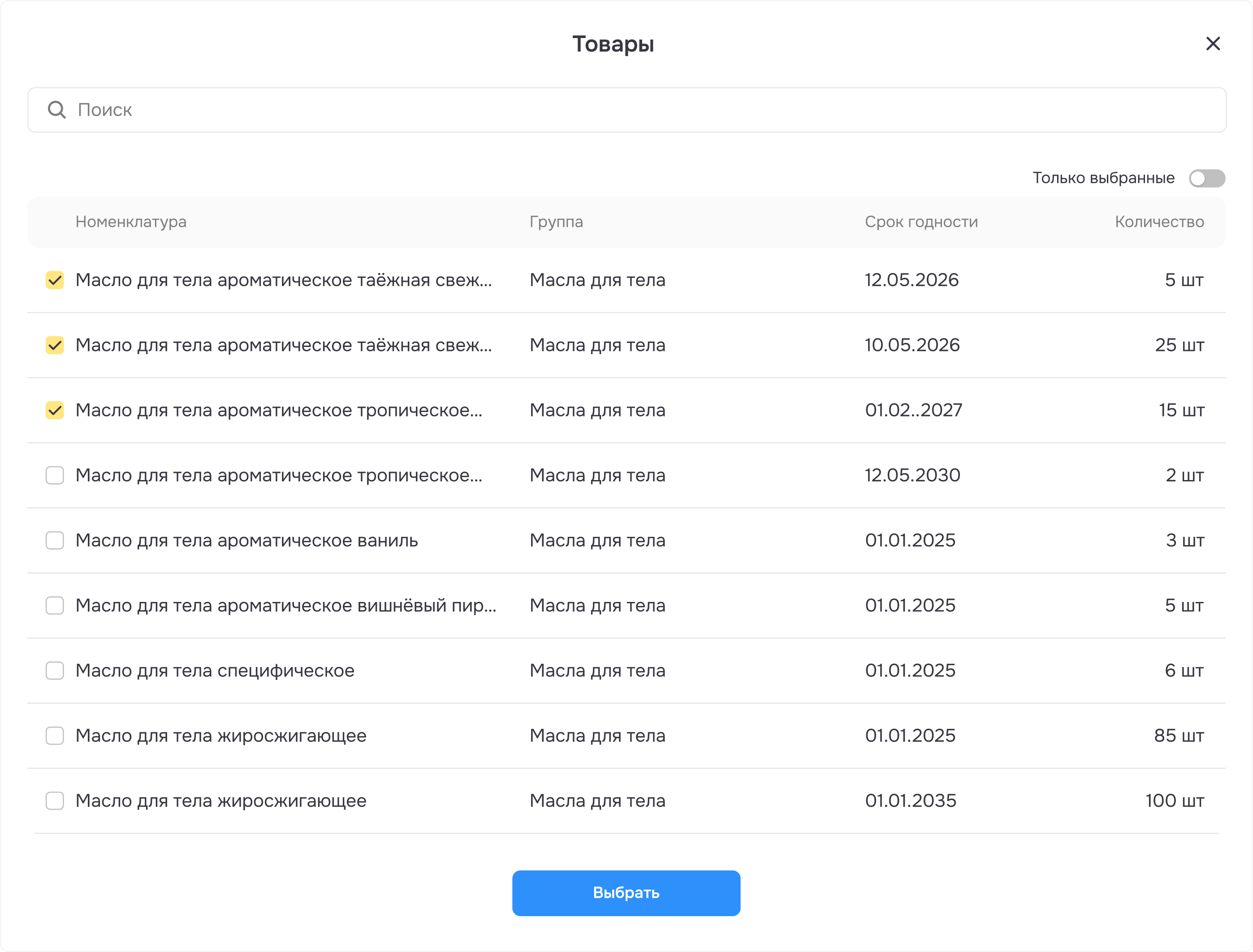Check the row dated 12.05.2030
Viewport: 1253px width, 952px height.
click(55, 476)
